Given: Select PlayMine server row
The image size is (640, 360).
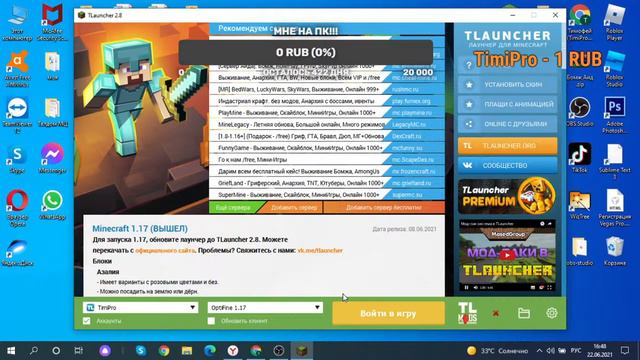Looking at the screenshot, I should [327, 113].
